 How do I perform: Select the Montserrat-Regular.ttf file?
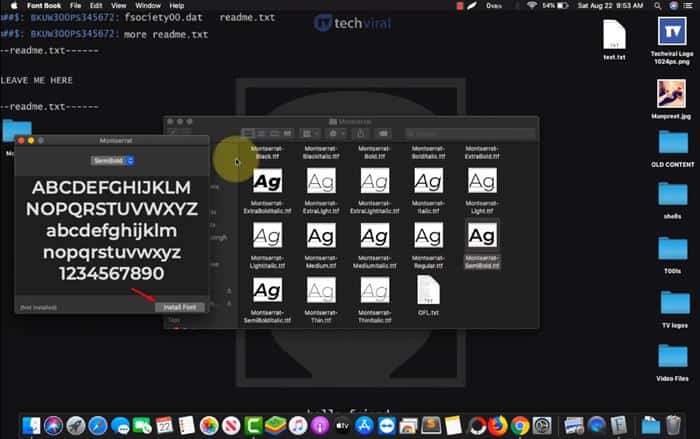[x=428, y=235]
